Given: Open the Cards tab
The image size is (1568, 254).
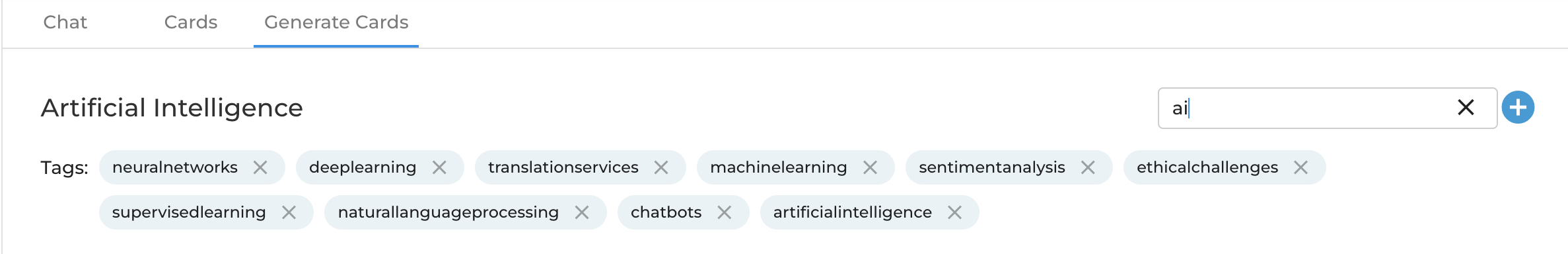Looking at the screenshot, I should tap(191, 22).
